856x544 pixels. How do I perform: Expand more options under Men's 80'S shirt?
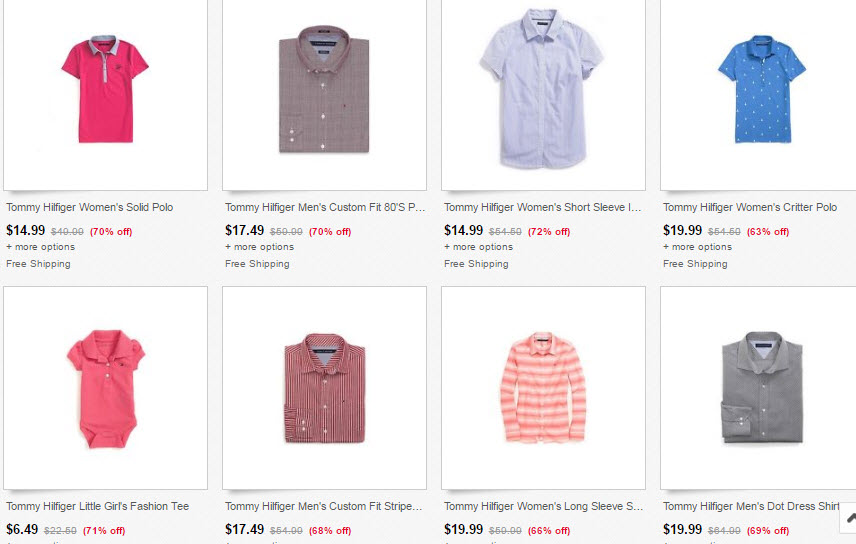(259, 247)
